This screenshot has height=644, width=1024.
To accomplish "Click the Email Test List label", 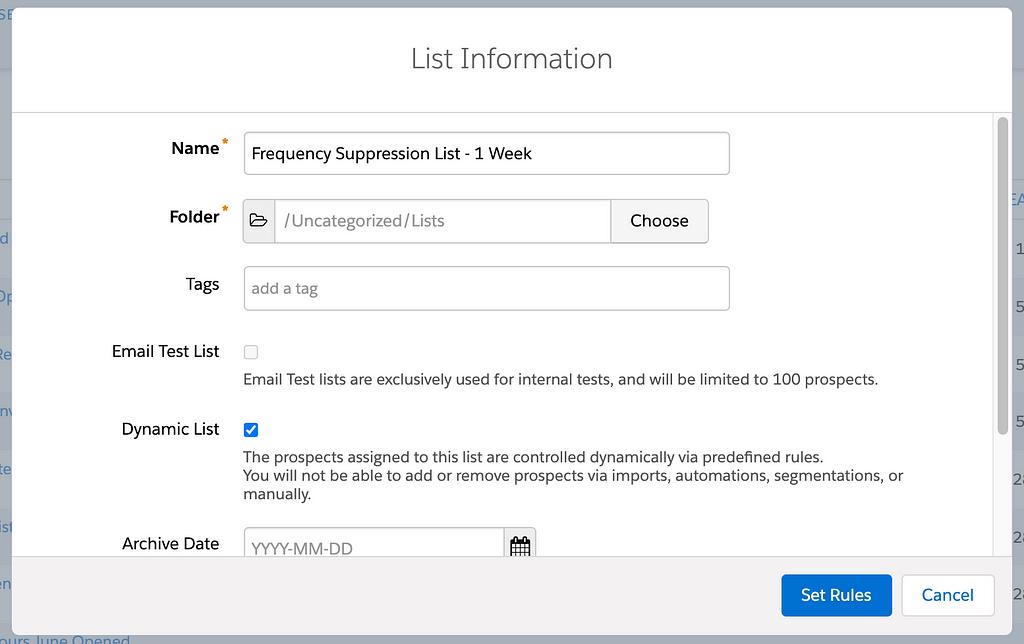I will click(x=165, y=351).
